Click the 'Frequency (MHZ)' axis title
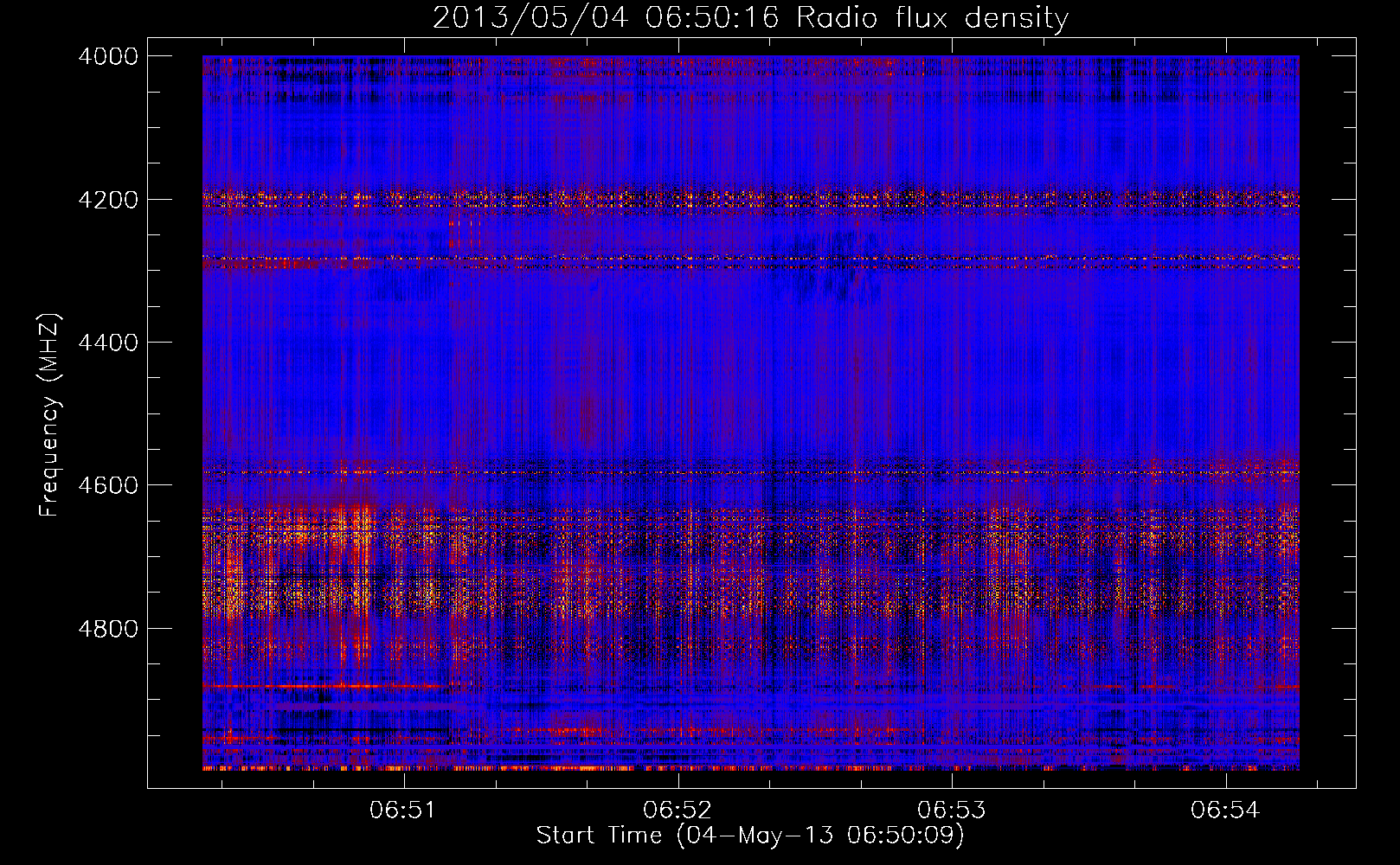Viewport: 1400px width, 865px height. 50,414
